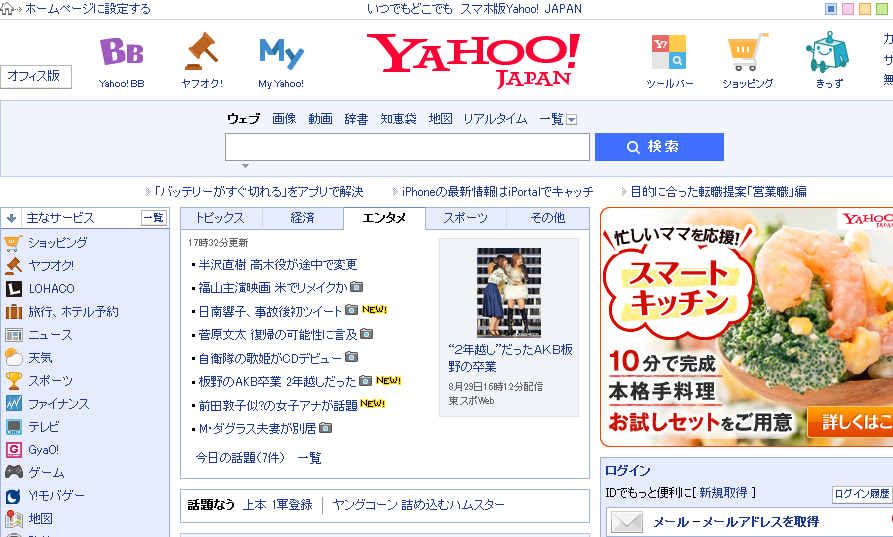Click the ログイン履歴 button
The image size is (893, 537).
point(862,494)
